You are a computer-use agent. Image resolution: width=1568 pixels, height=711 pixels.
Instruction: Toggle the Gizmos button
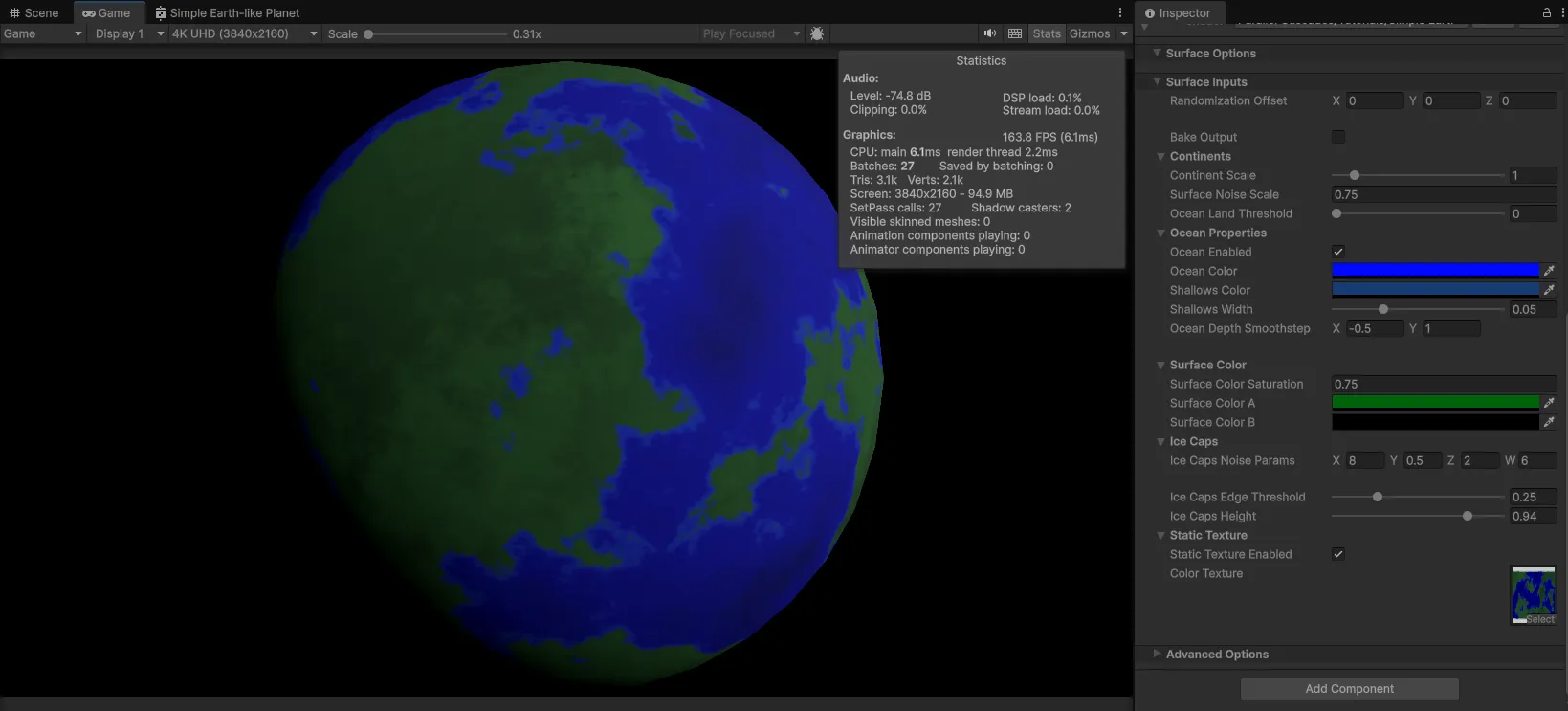click(x=1090, y=33)
